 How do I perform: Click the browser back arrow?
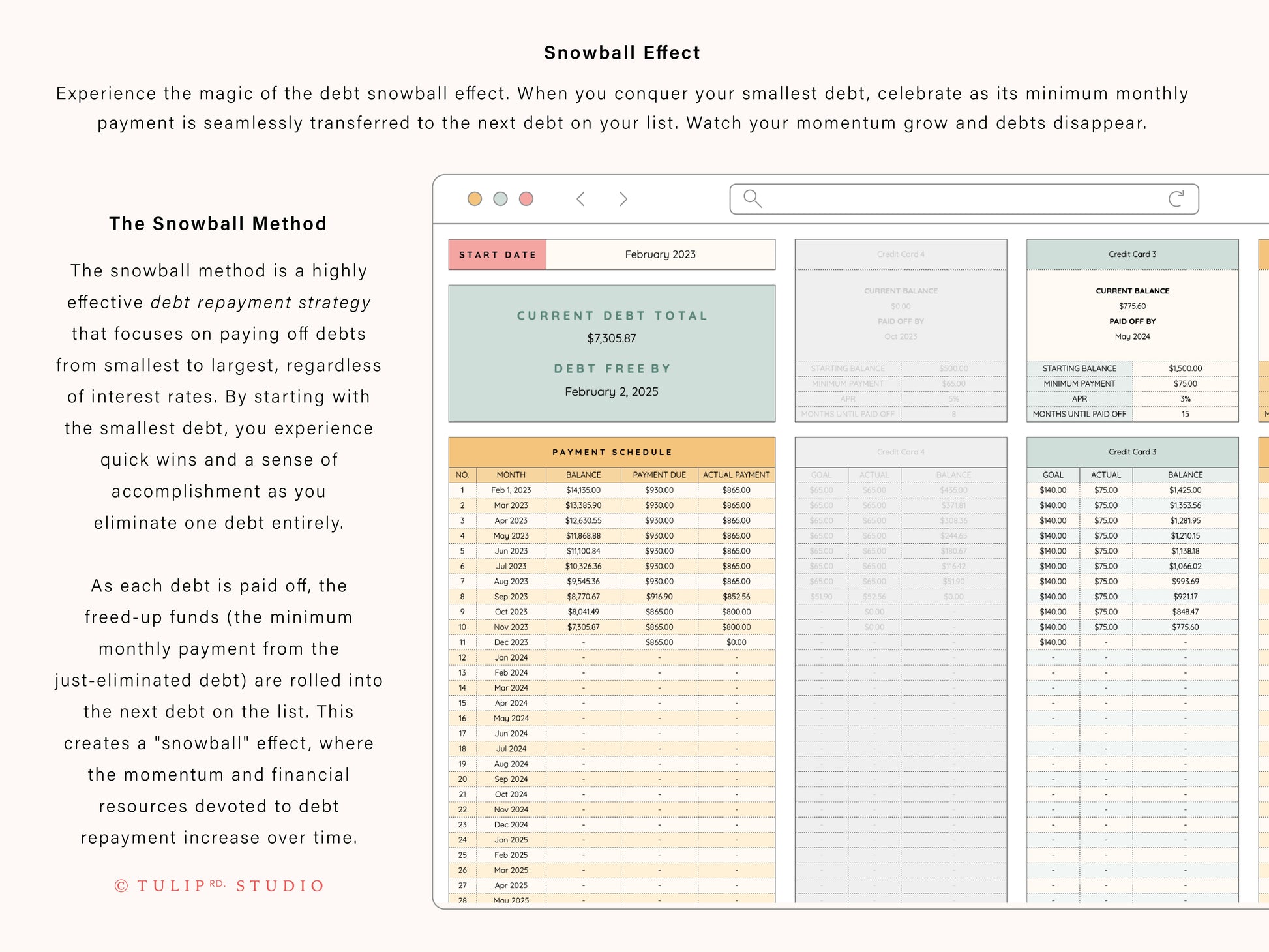point(580,199)
